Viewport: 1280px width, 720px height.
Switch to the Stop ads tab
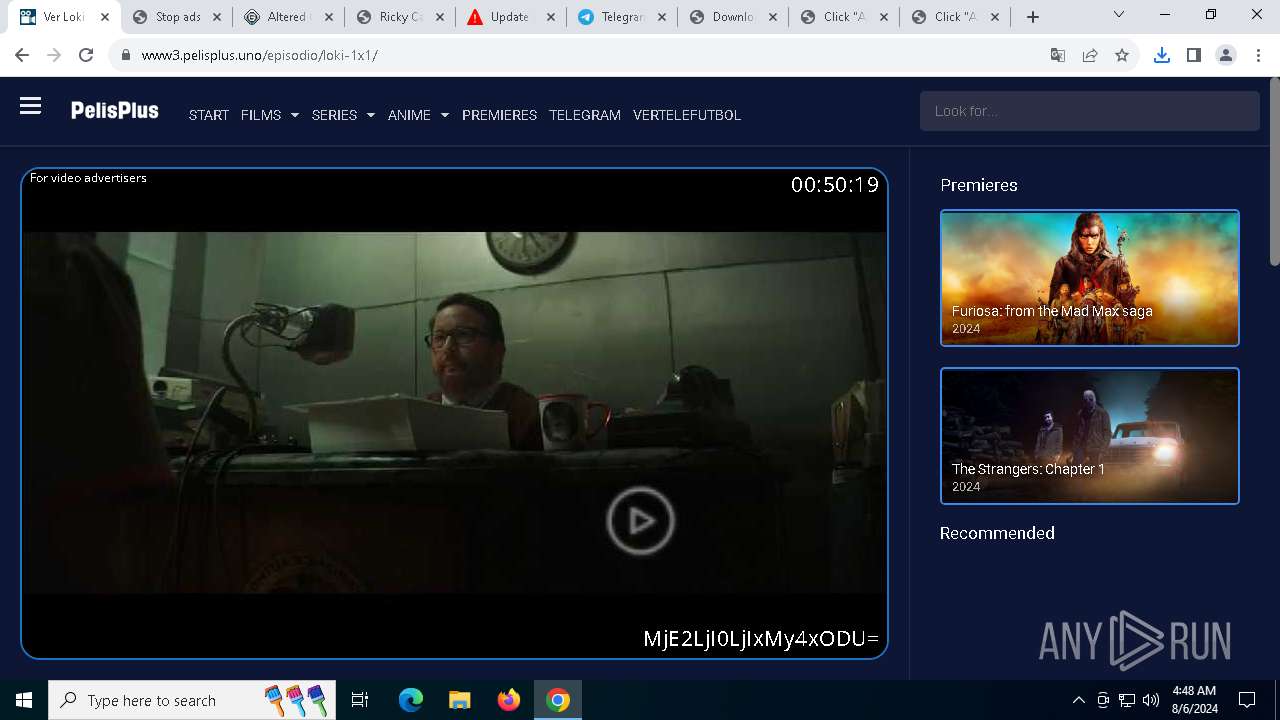click(x=177, y=17)
